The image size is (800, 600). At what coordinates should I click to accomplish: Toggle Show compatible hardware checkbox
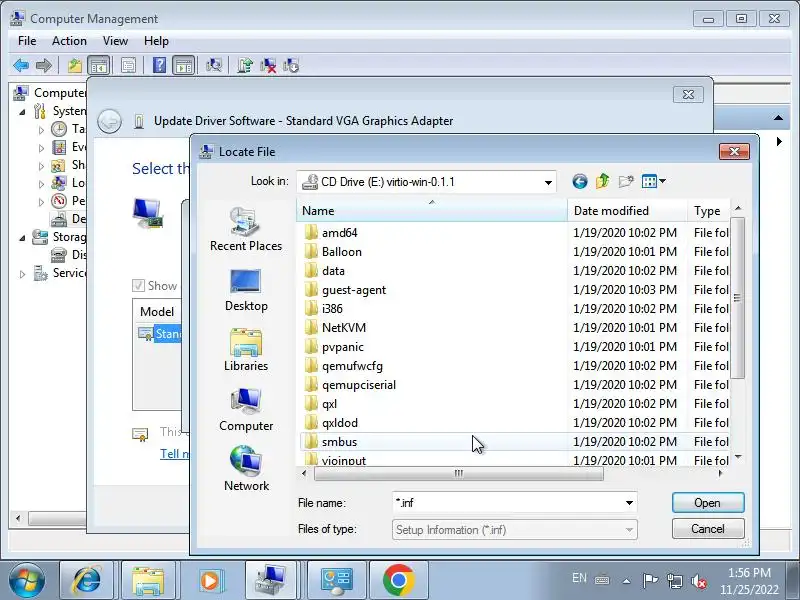point(138,285)
